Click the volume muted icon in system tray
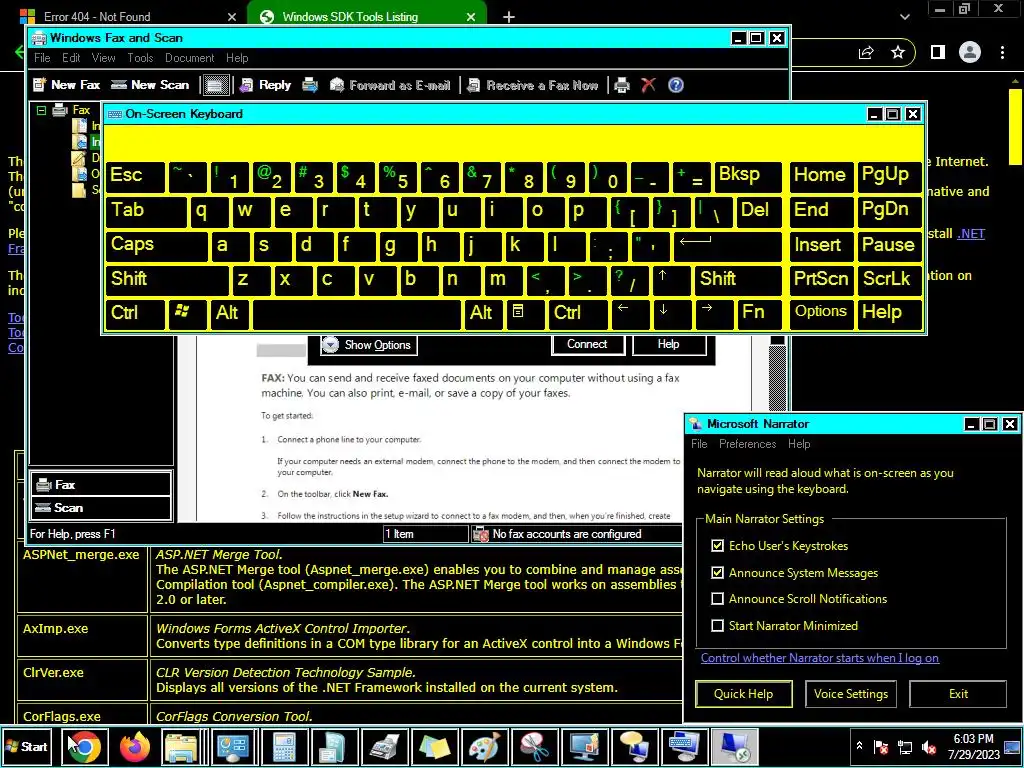 click(929, 747)
